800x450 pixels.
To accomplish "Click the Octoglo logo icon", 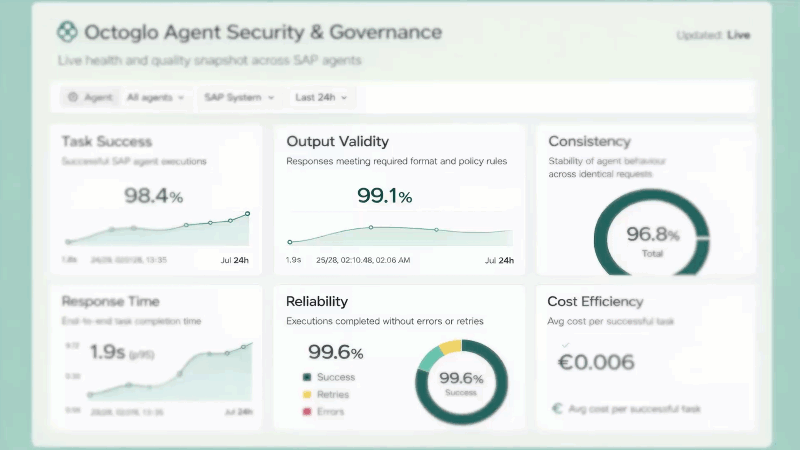I will click(x=67, y=32).
